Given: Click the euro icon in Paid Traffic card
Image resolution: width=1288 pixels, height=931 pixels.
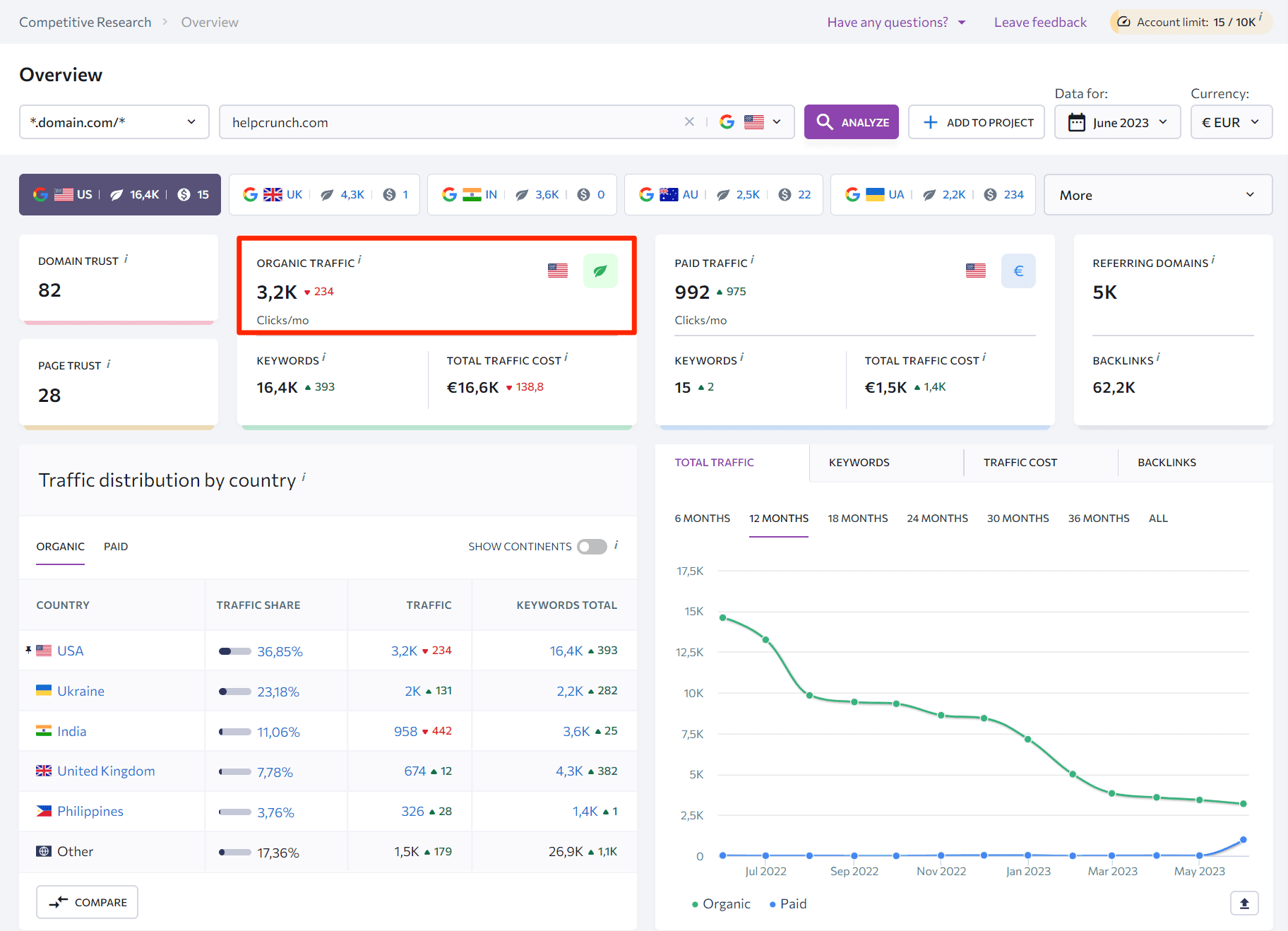Looking at the screenshot, I should (x=1018, y=271).
